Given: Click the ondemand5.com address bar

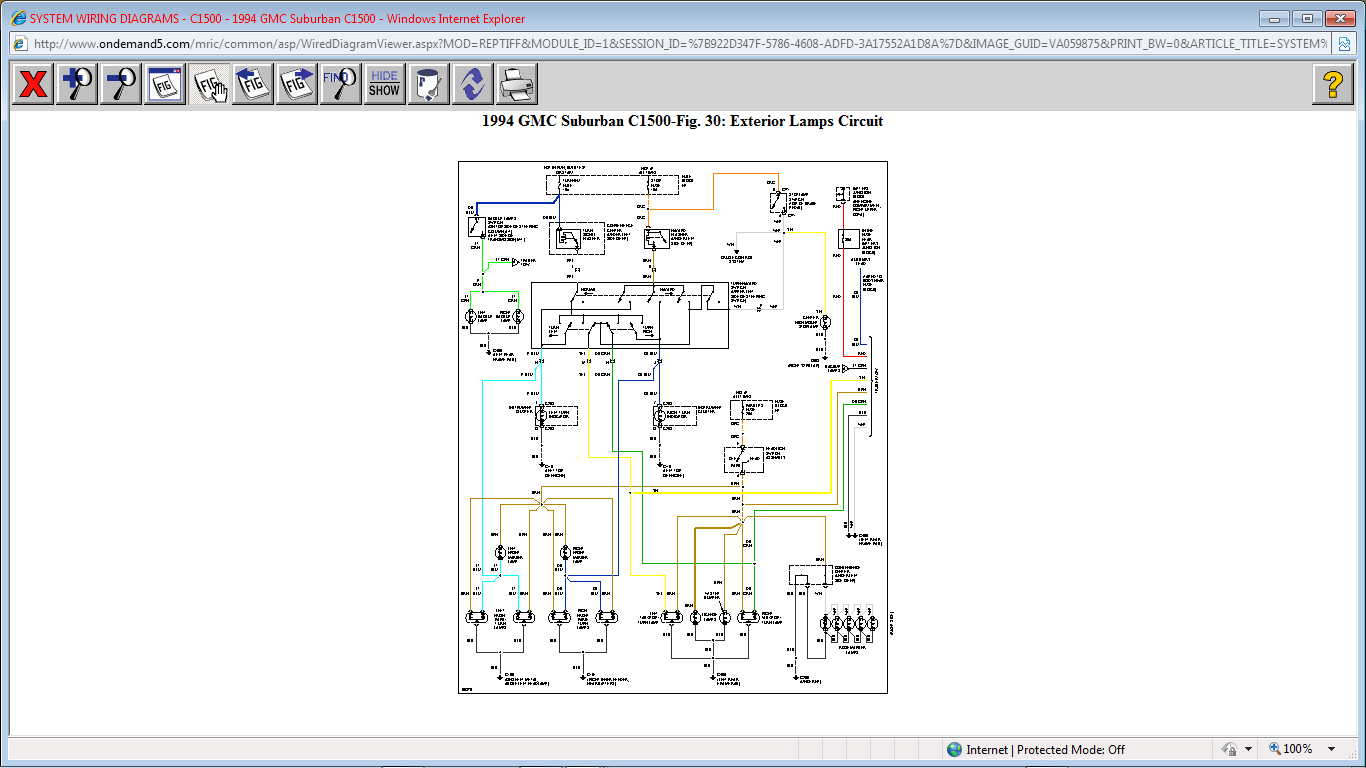Looking at the screenshot, I should (x=680, y=44).
